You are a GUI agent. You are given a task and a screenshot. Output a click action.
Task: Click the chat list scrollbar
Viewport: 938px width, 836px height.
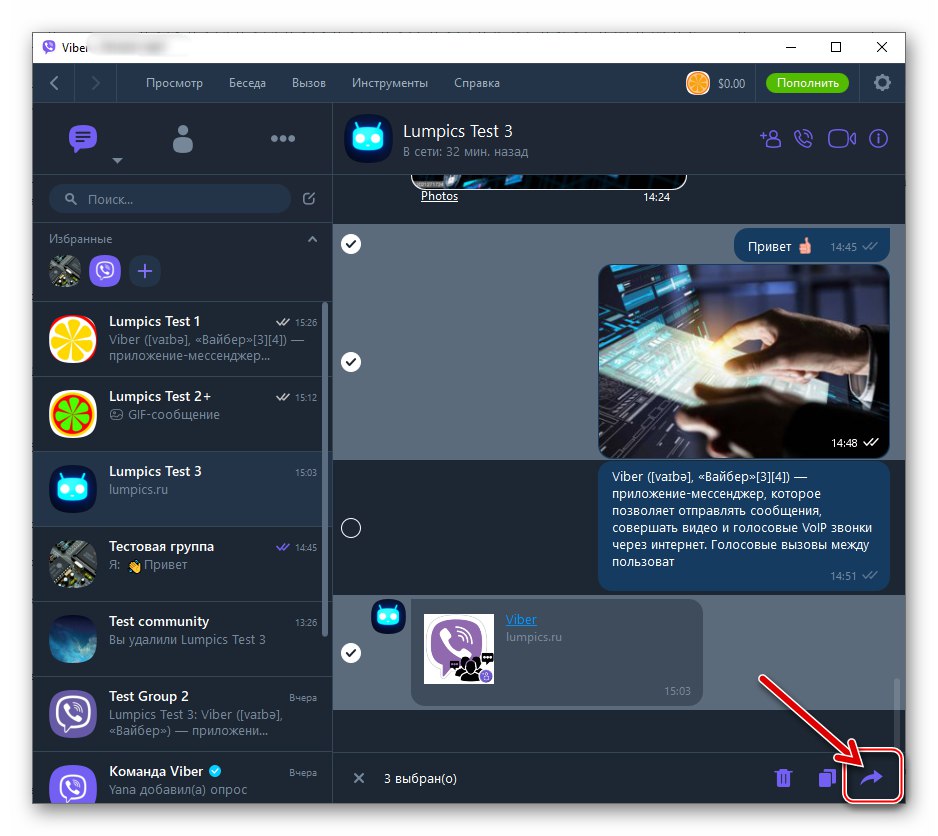point(325,470)
